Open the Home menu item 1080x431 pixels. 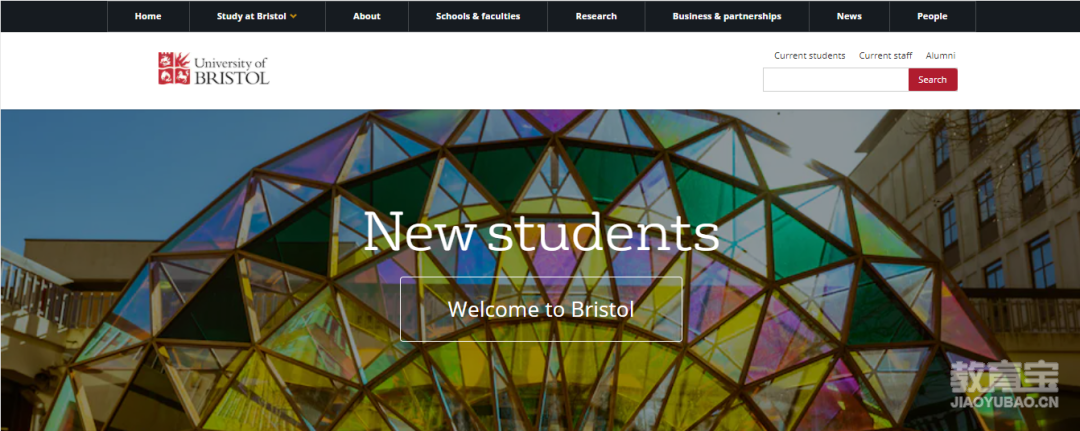148,17
